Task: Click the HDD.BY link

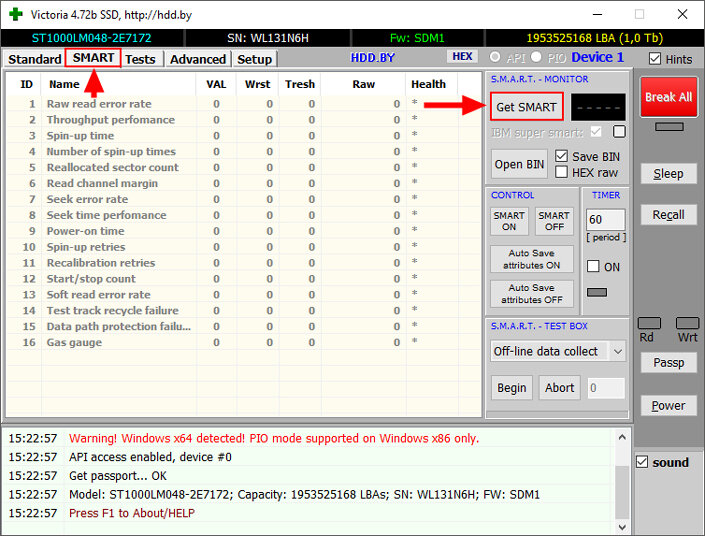Action: pyautogui.click(x=372, y=58)
